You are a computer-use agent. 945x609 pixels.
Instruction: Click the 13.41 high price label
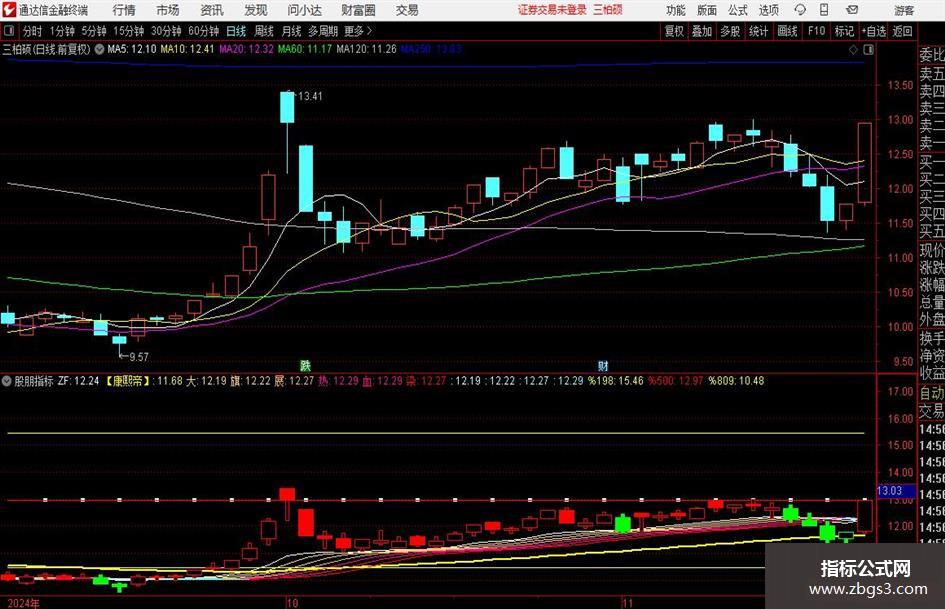(x=310, y=96)
